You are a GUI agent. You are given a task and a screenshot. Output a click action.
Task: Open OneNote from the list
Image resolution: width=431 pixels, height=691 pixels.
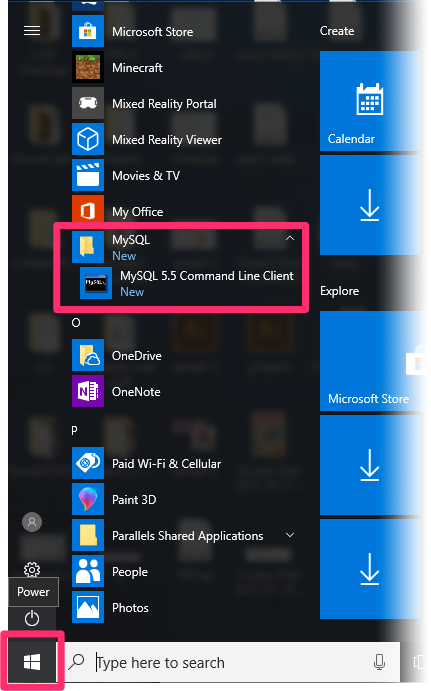coord(117,391)
